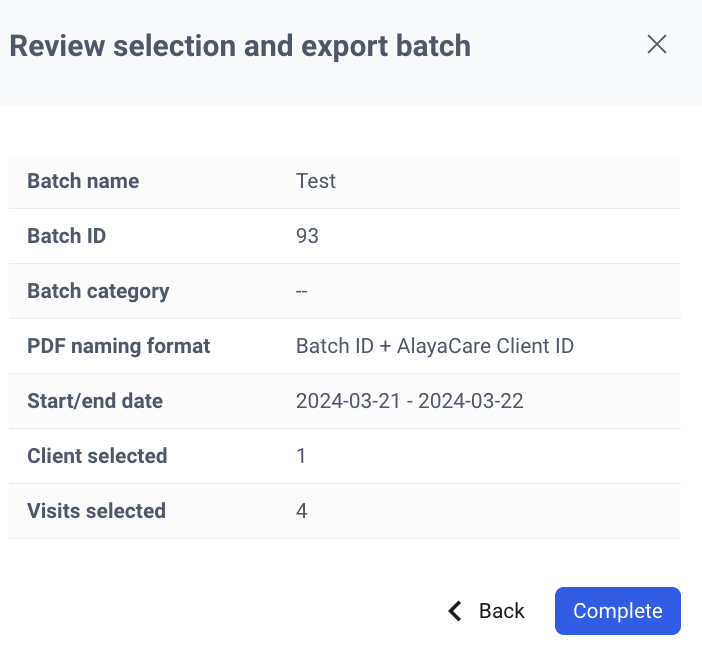Click the left chevron beside Back
The image size is (702, 654).
456,611
